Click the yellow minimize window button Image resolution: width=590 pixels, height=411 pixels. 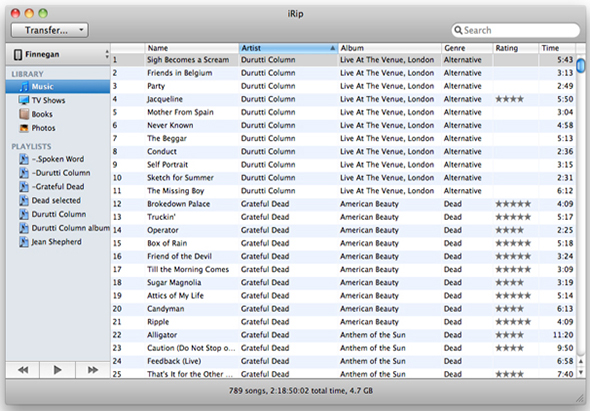[x=29, y=14]
